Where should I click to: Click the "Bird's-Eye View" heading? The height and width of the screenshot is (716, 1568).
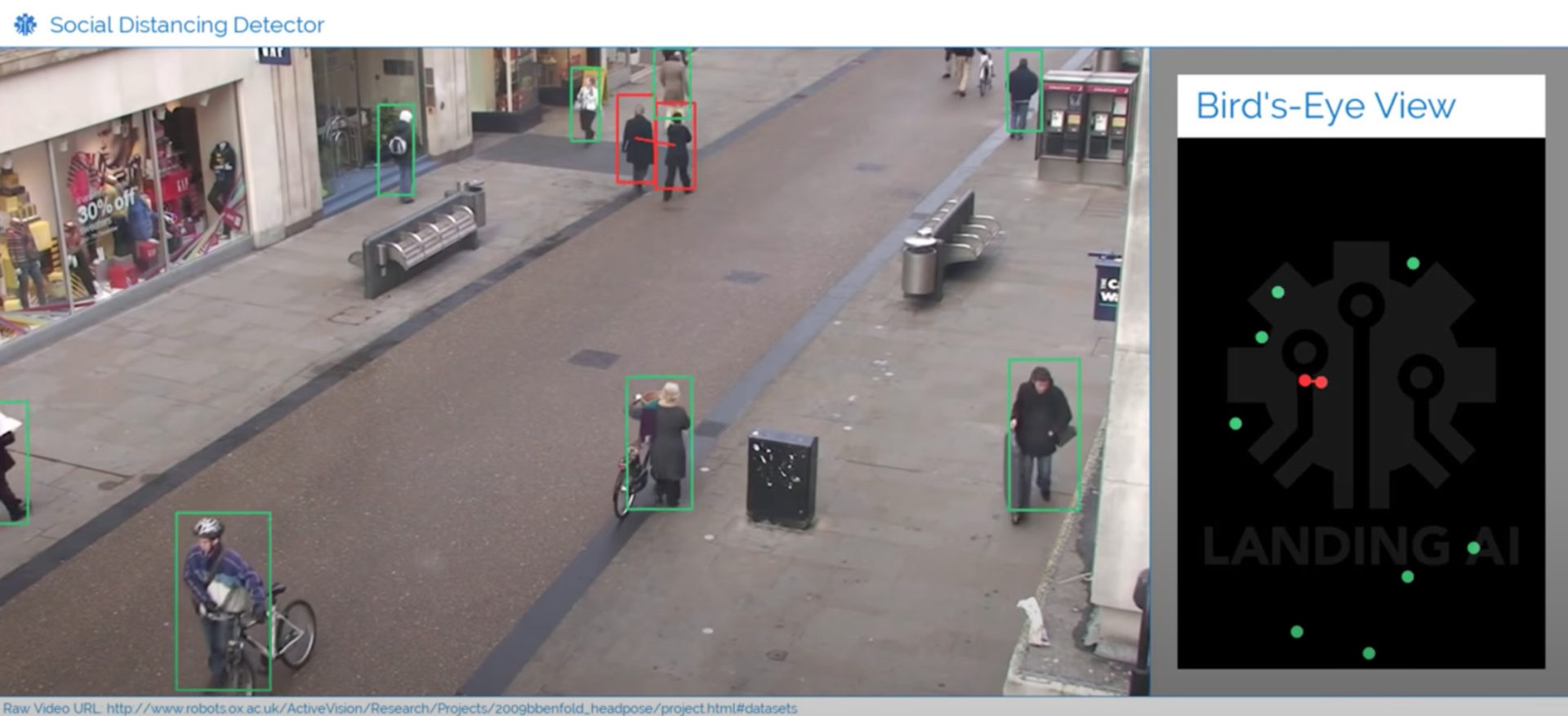pos(1325,106)
